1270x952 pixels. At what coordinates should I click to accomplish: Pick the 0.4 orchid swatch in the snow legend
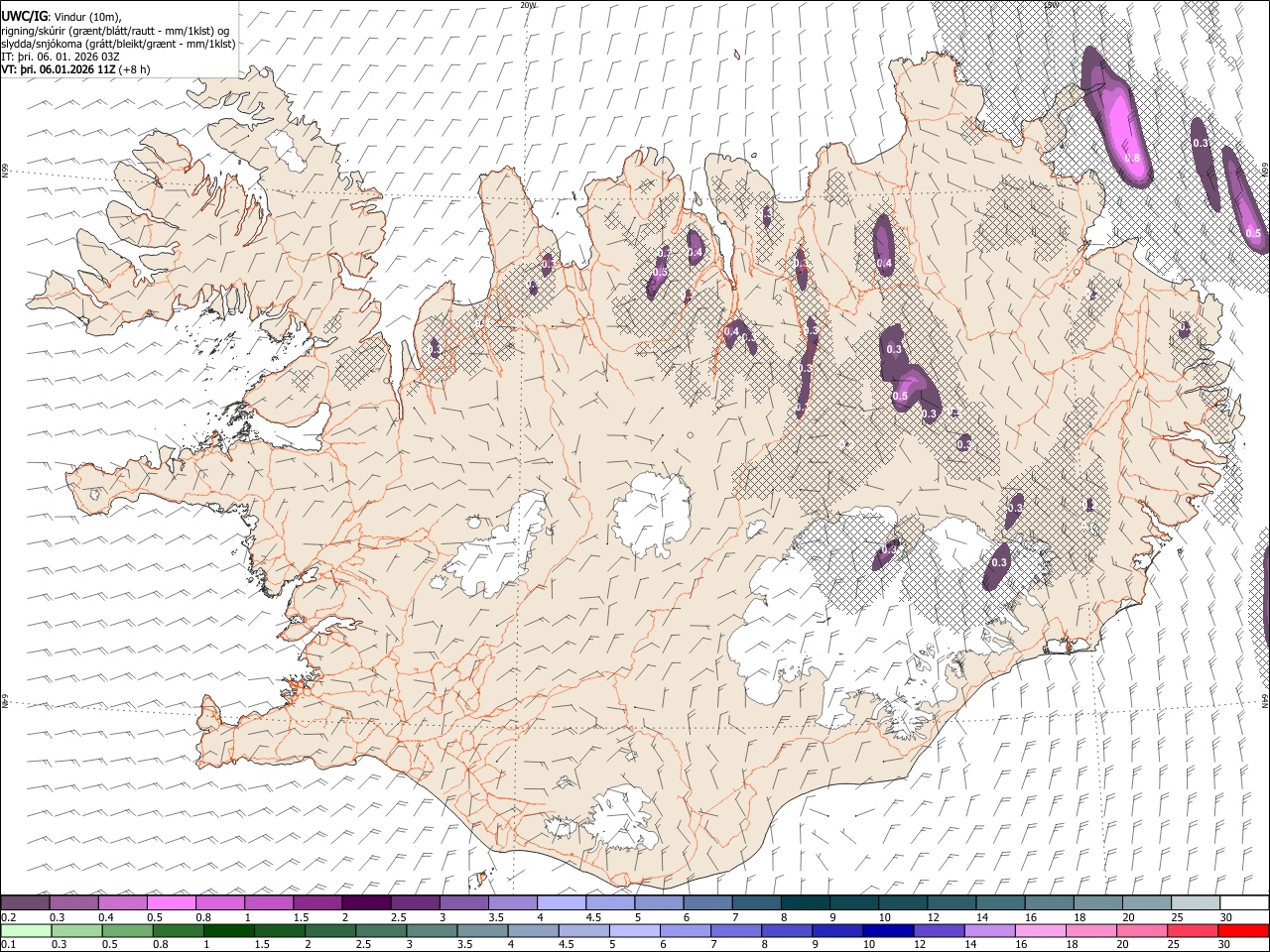(122, 903)
